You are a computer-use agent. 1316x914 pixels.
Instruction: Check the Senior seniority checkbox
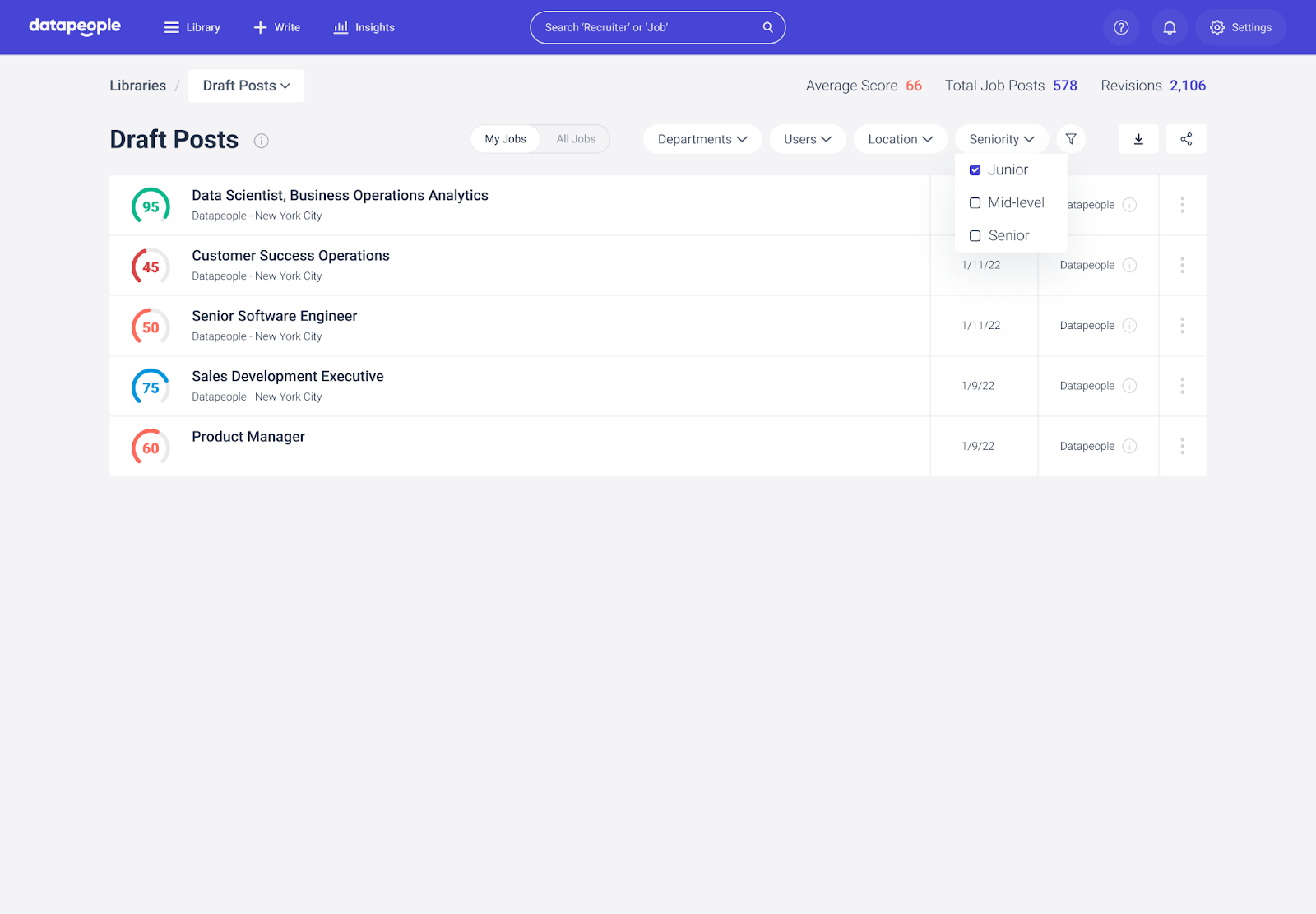(x=975, y=236)
